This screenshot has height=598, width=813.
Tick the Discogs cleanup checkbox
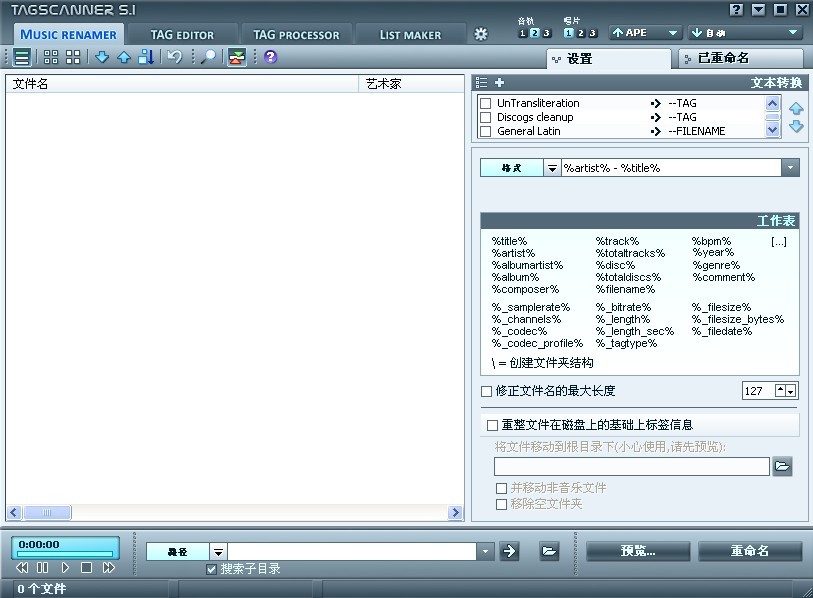486,117
